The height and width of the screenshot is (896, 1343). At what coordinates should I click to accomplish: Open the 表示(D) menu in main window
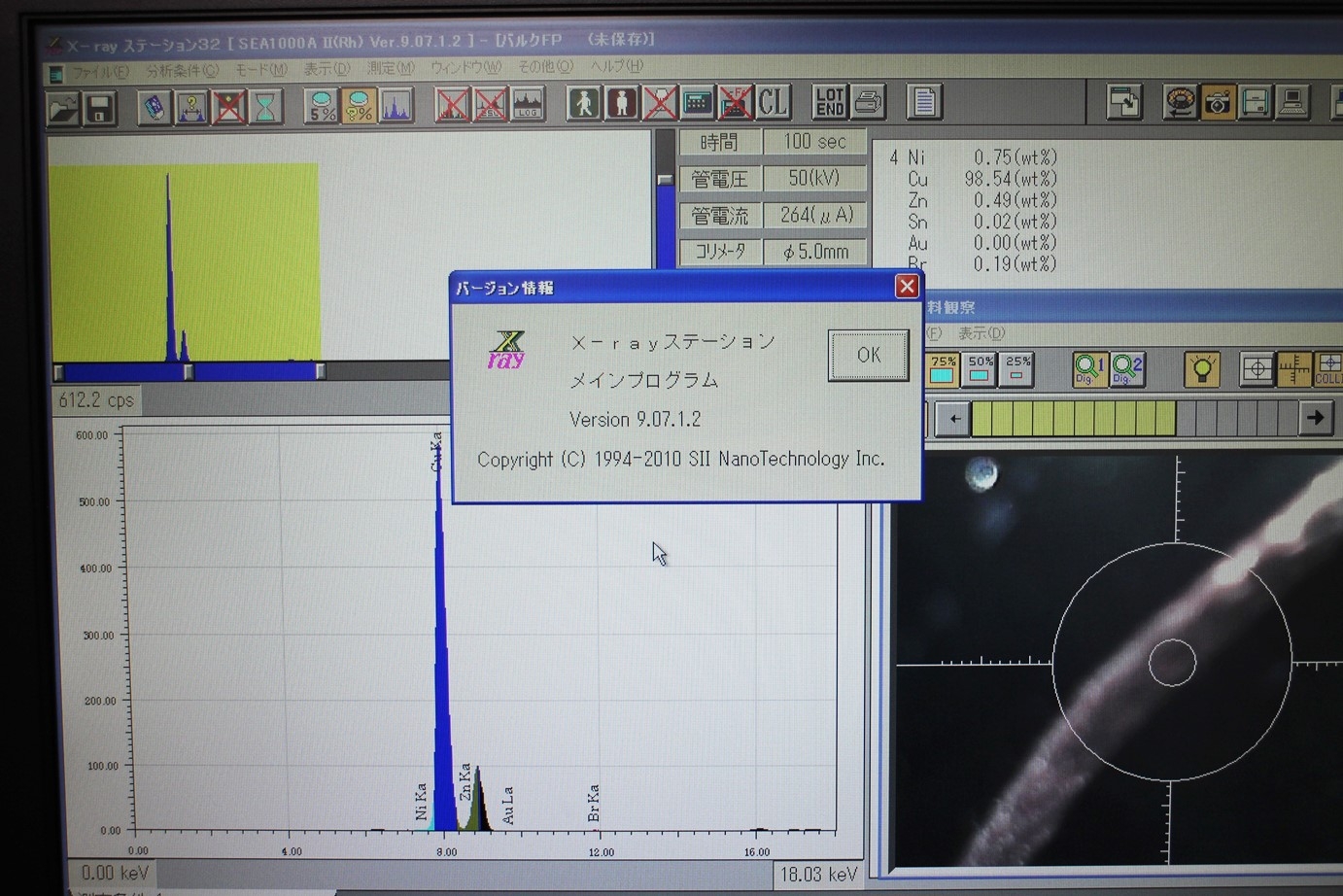click(327, 69)
